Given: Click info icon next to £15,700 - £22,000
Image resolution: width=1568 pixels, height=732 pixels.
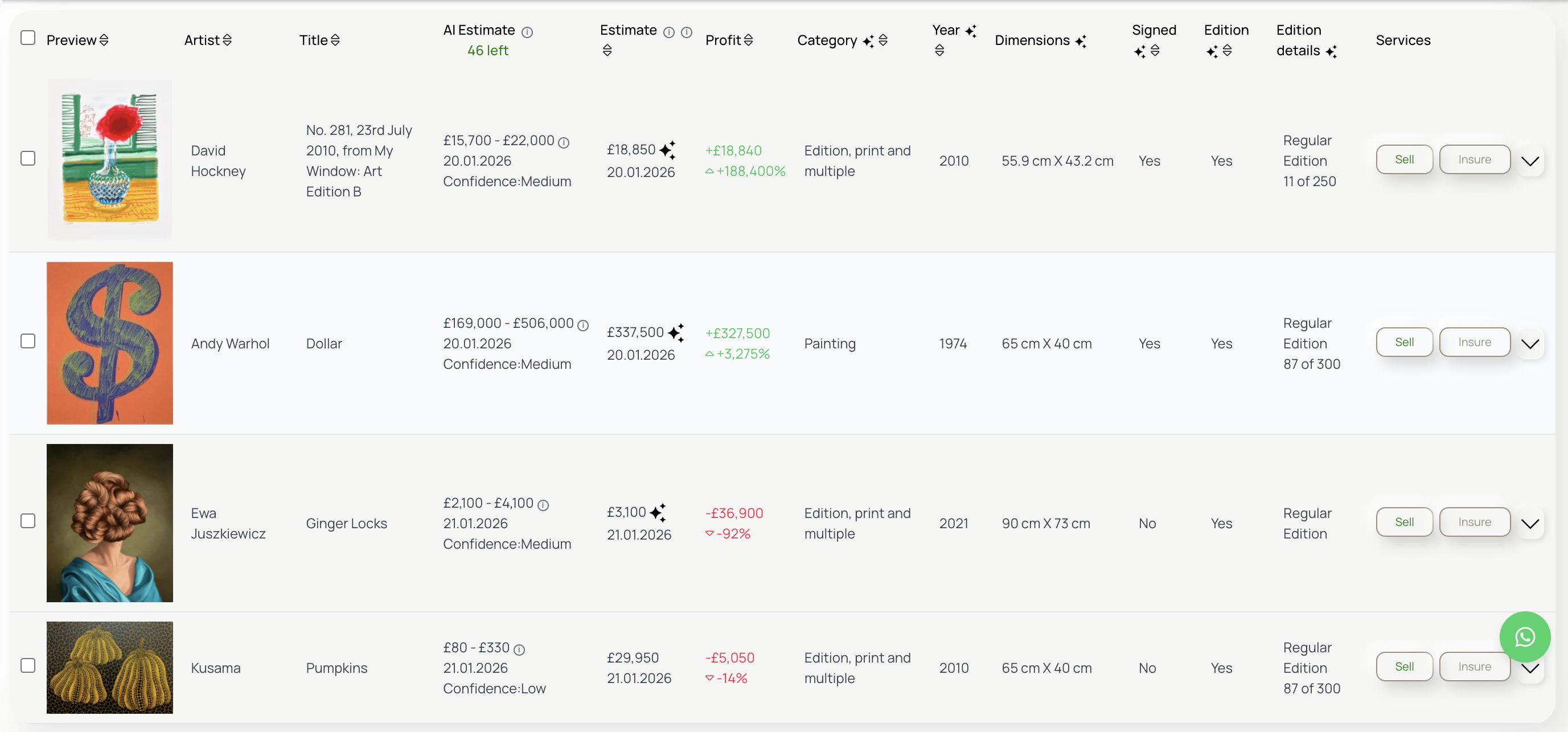Looking at the screenshot, I should [564, 142].
